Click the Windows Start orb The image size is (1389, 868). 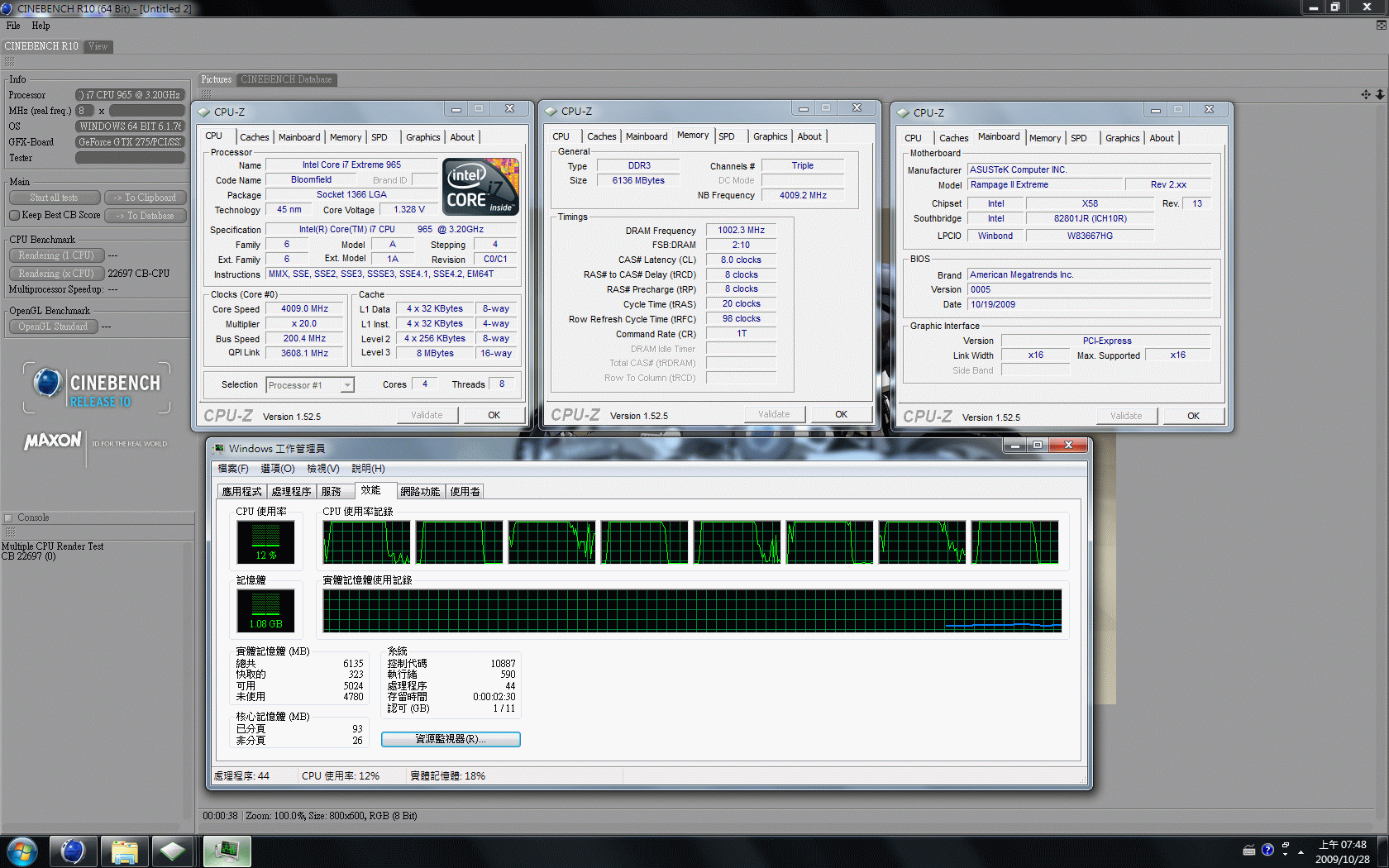[x=22, y=851]
